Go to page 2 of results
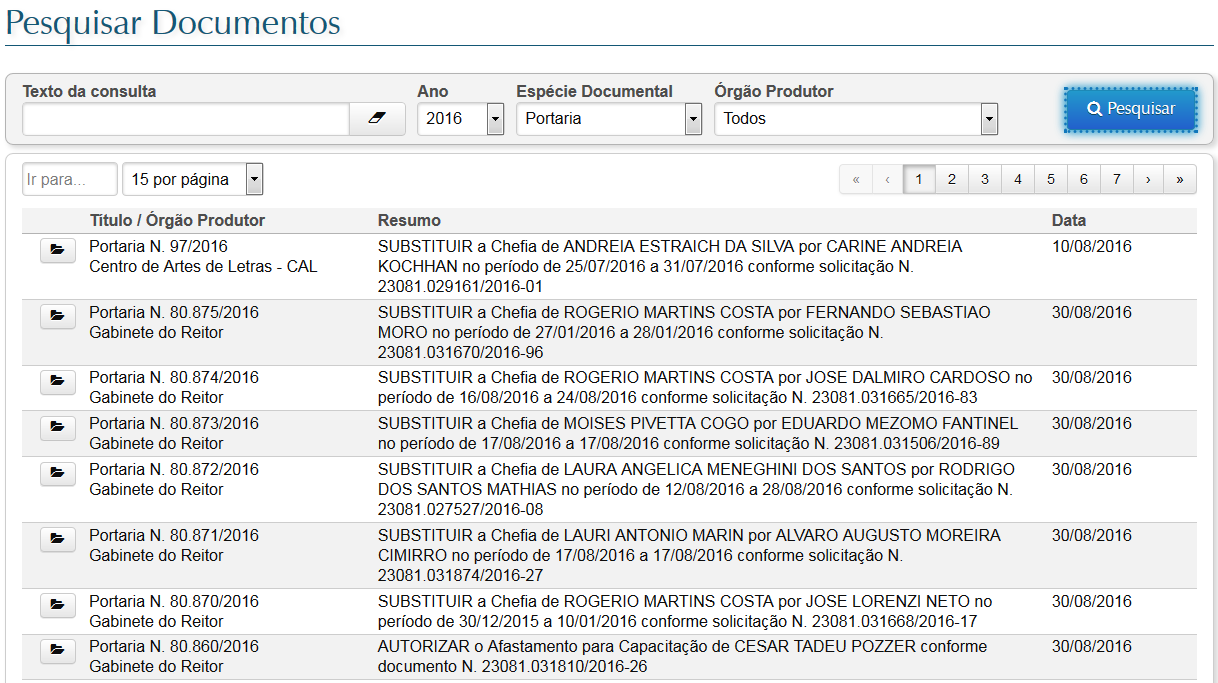This screenshot has height=683, width=1218. [952, 180]
